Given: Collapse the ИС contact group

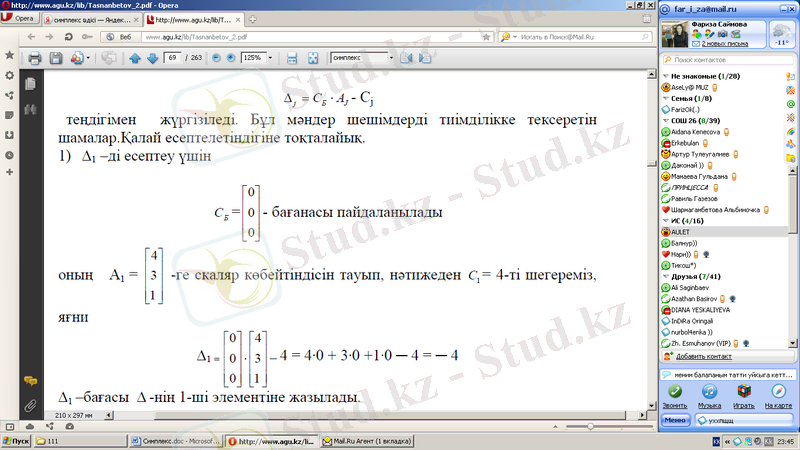Looking at the screenshot, I should [666, 221].
